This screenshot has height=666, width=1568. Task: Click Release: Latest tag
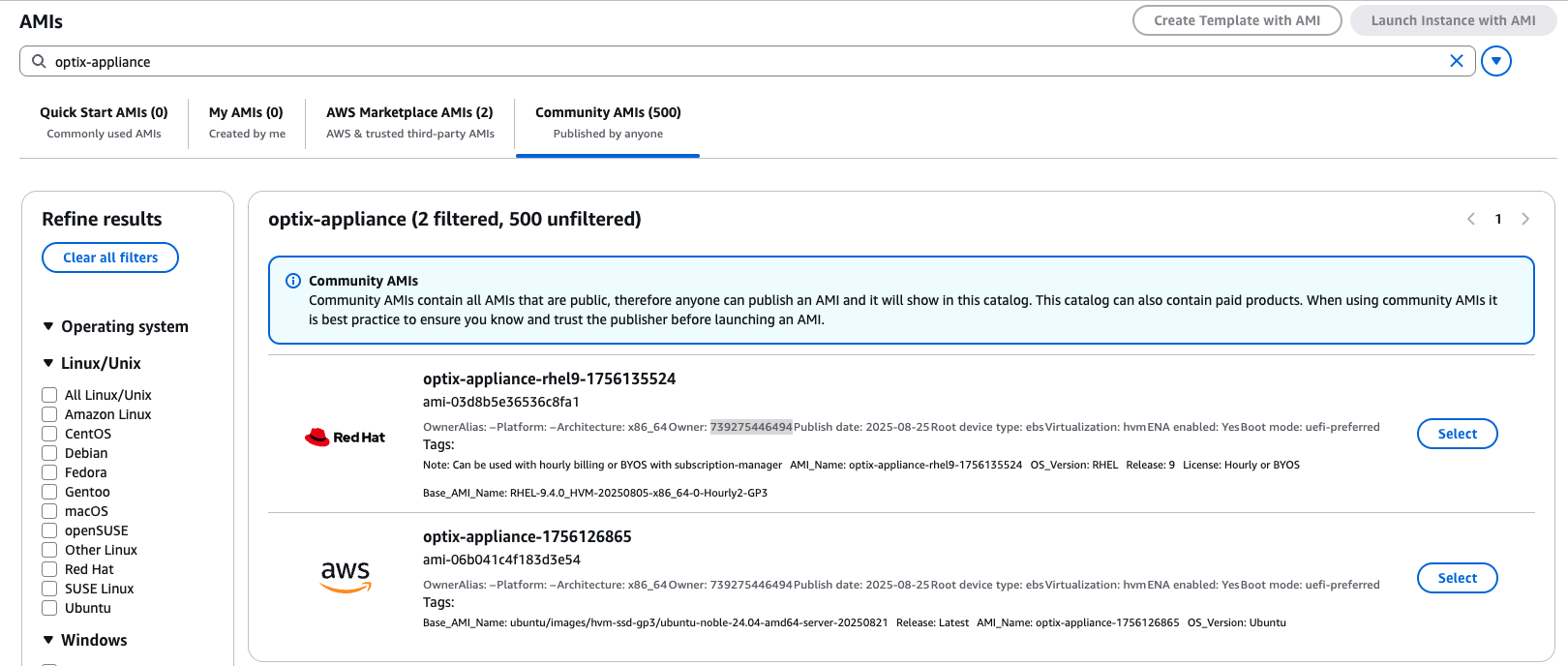(x=932, y=622)
